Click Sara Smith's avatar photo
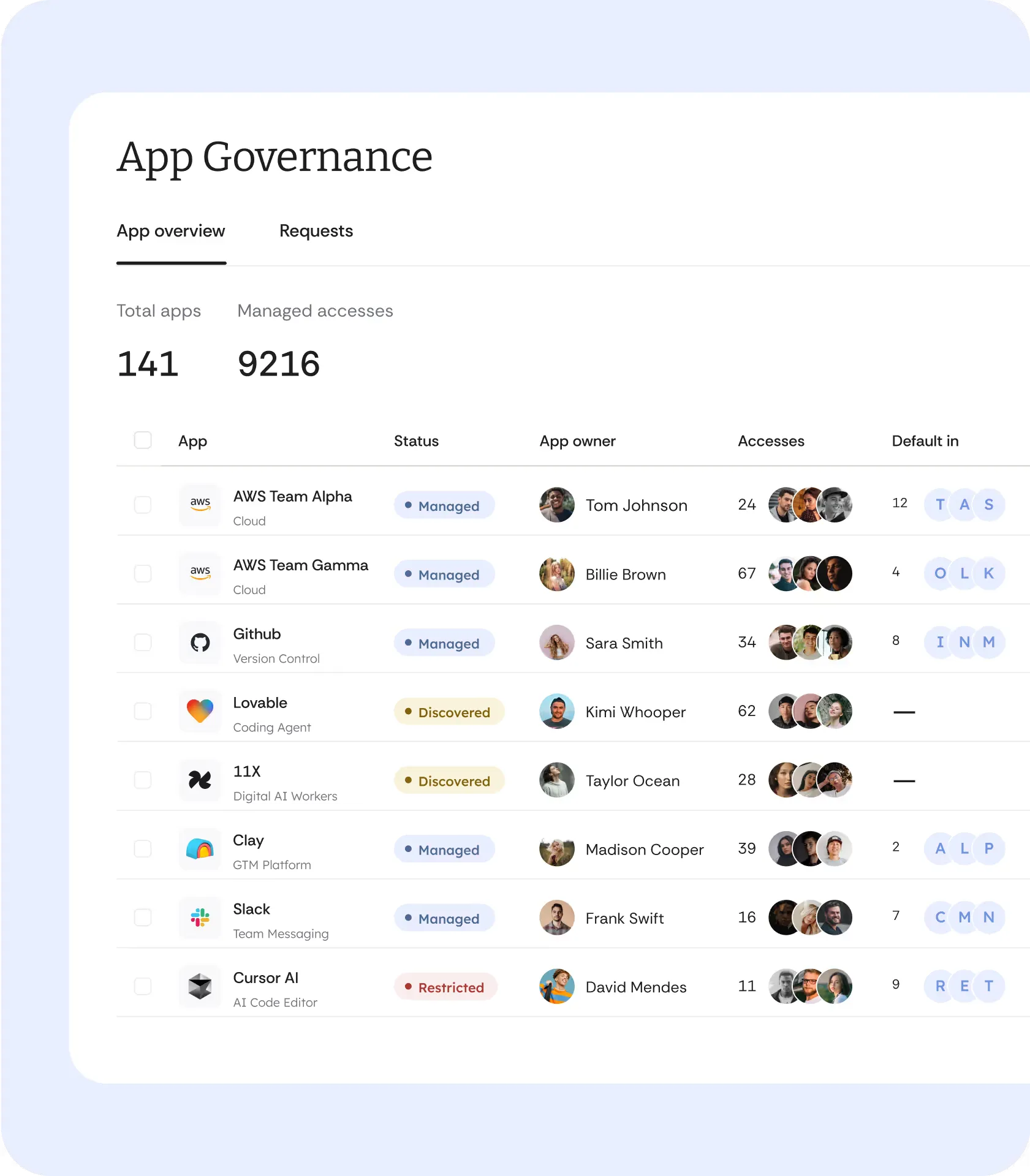 (x=556, y=643)
